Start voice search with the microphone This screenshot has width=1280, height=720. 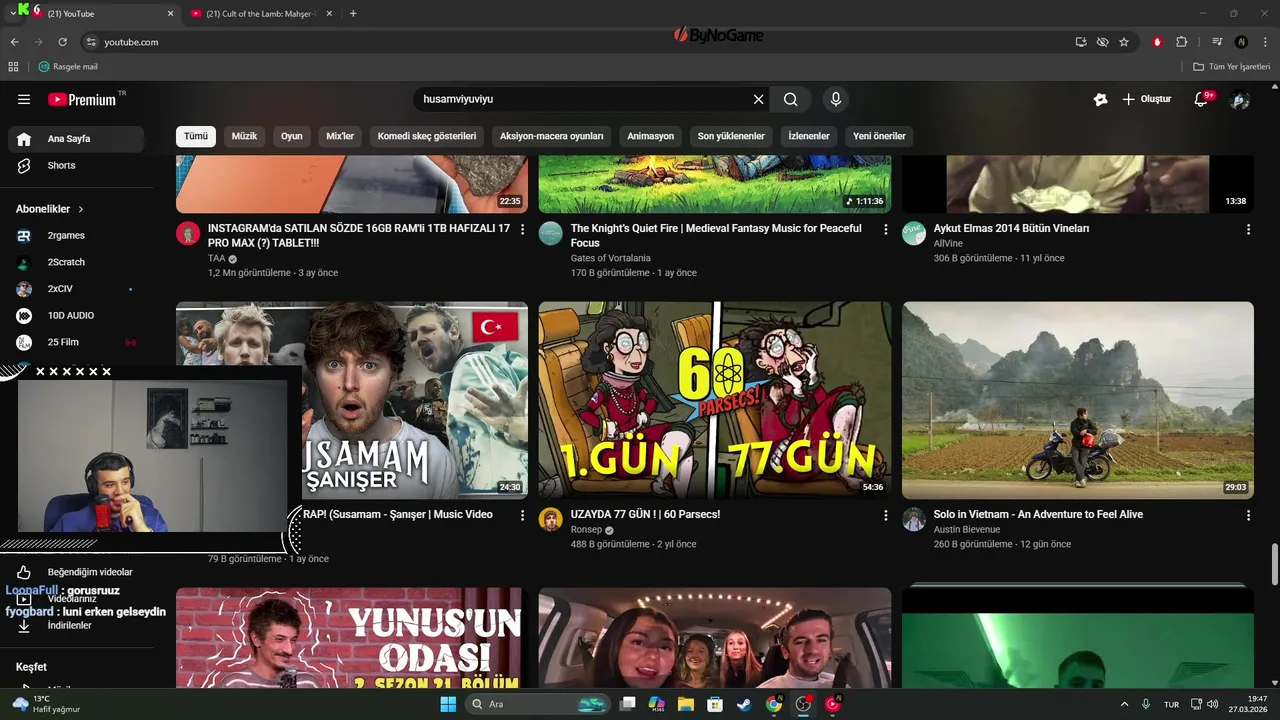click(x=836, y=99)
